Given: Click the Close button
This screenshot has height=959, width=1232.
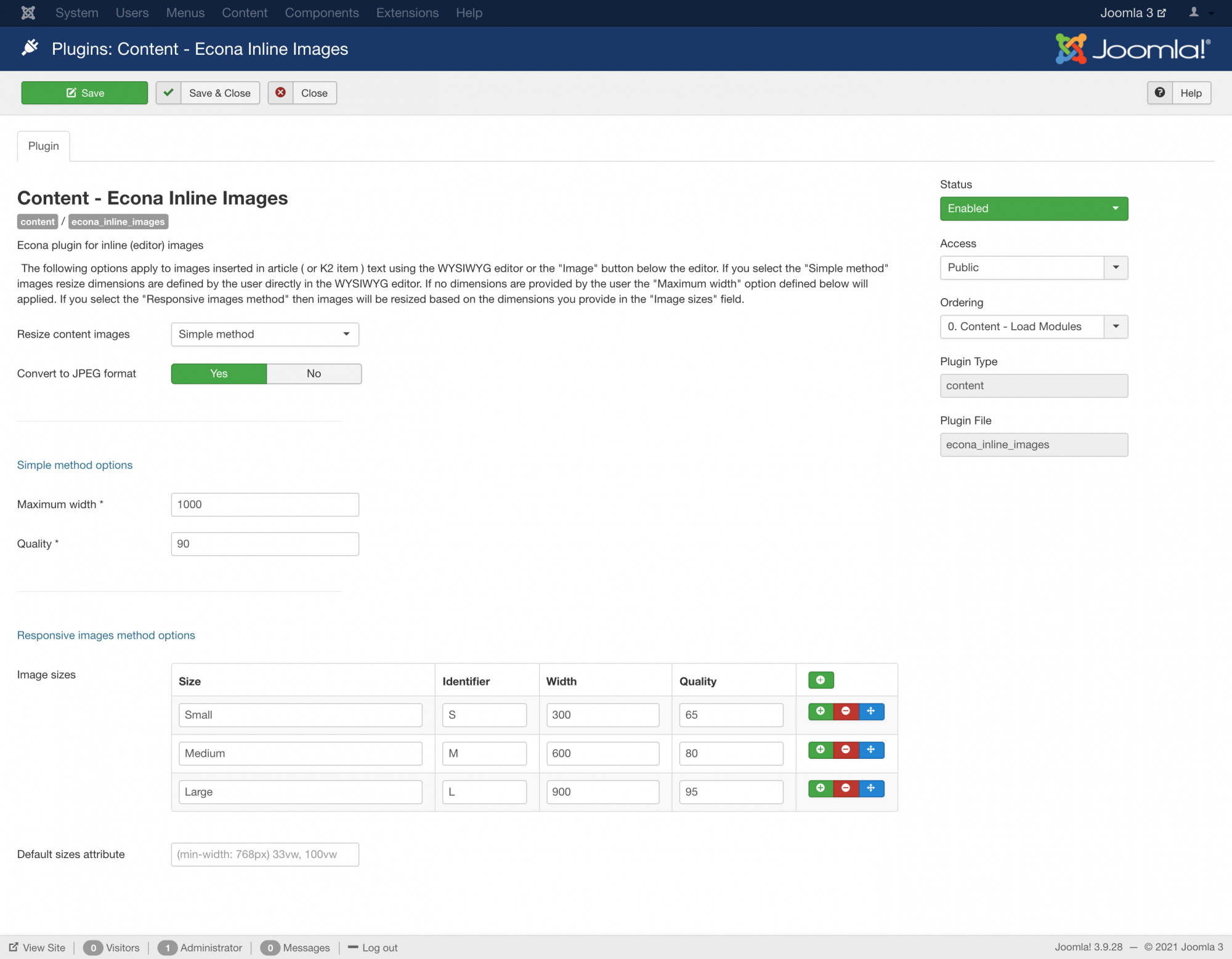Looking at the screenshot, I should point(302,92).
